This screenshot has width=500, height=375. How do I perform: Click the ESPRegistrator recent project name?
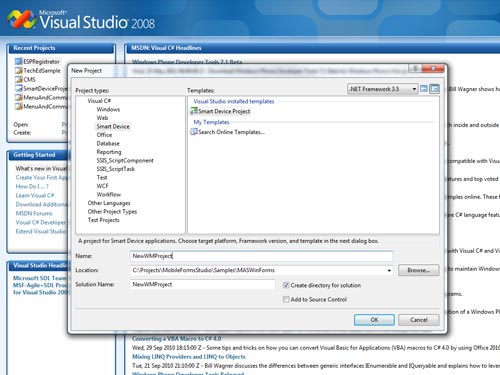(x=41, y=61)
